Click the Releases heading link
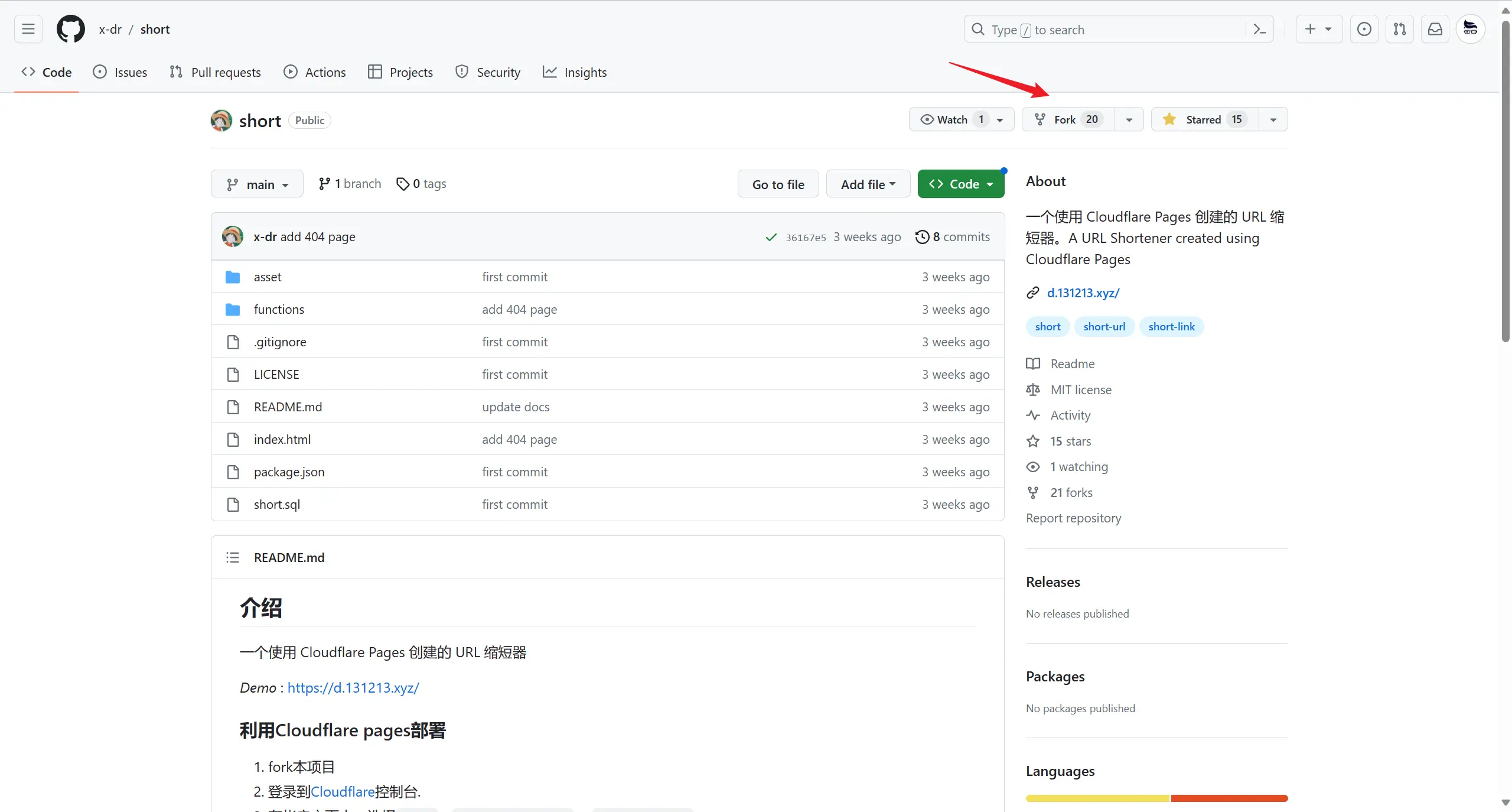The height and width of the screenshot is (812, 1512). click(x=1052, y=582)
